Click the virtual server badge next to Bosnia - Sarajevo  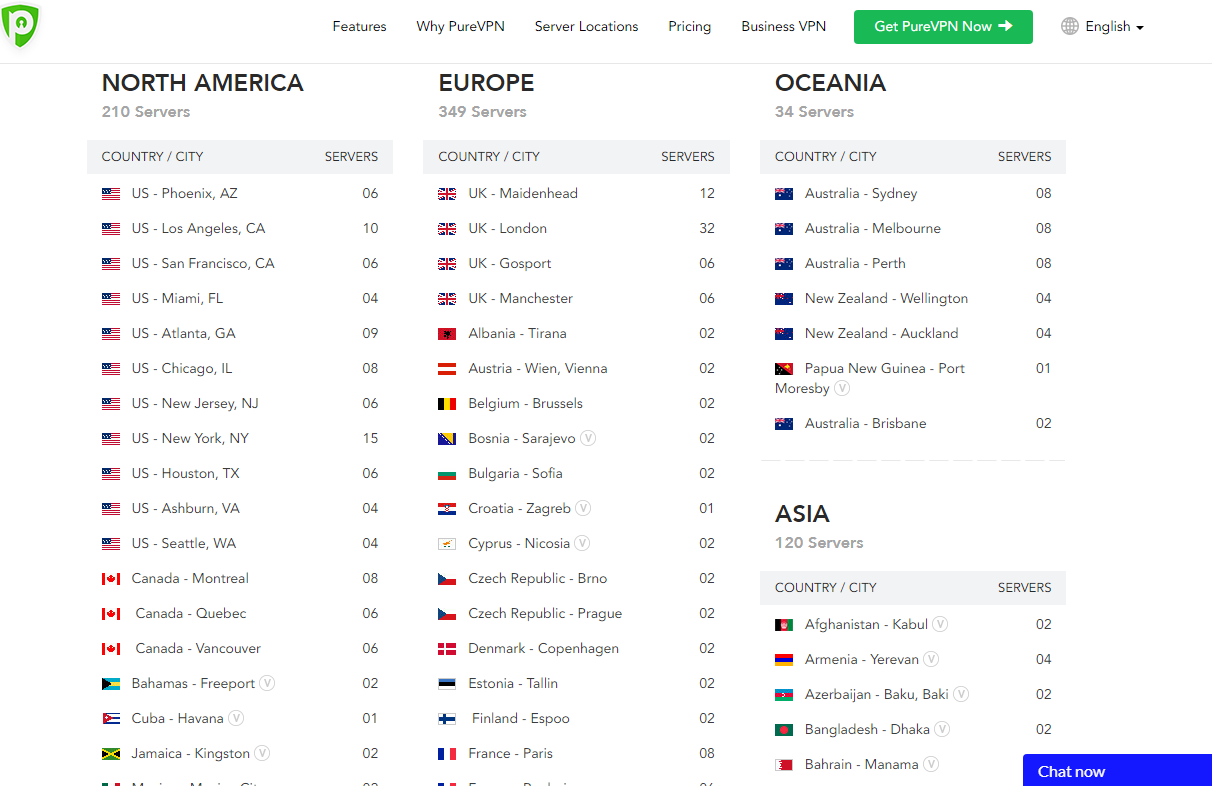[x=588, y=438]
